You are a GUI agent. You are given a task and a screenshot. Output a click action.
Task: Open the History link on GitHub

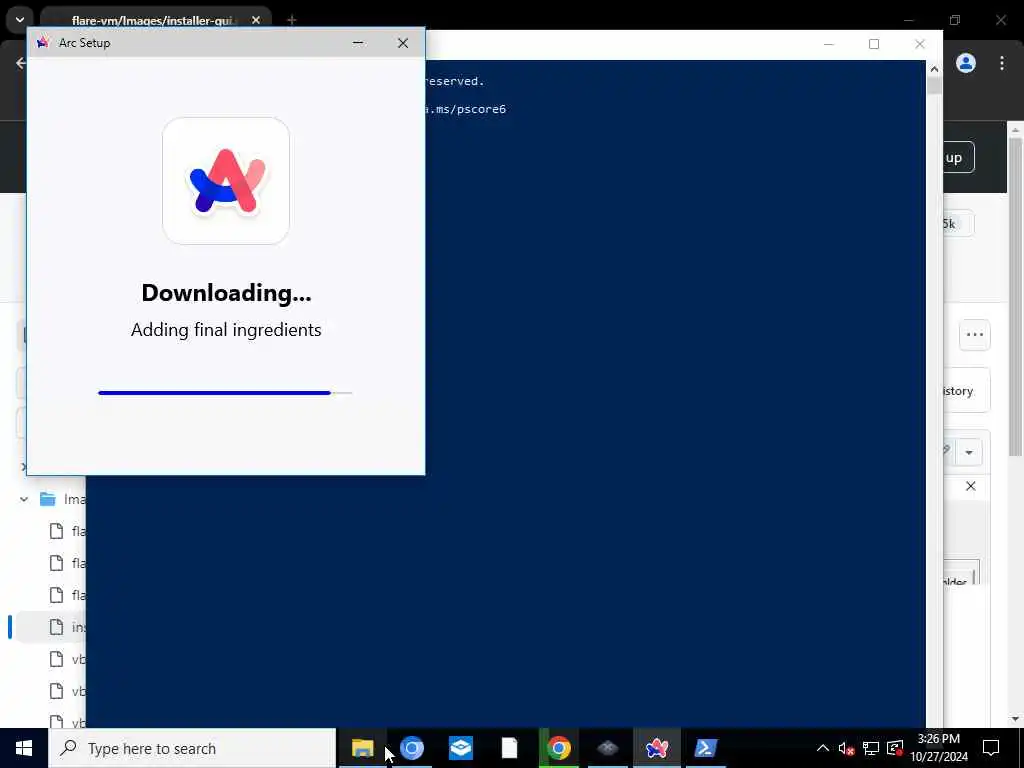pyautogui.click(x=966, y=391)
